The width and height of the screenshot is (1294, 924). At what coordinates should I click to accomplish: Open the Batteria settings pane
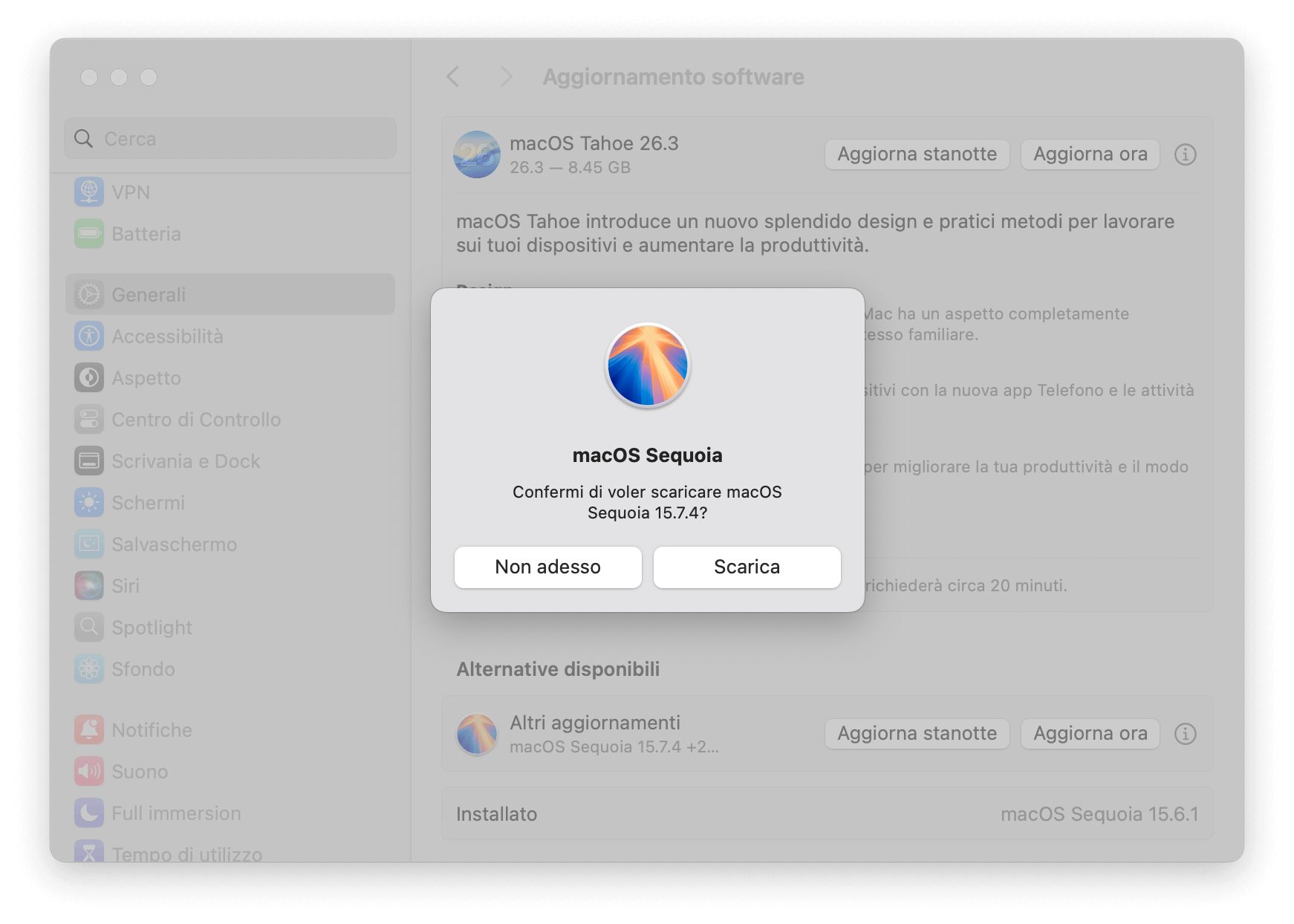230,233
